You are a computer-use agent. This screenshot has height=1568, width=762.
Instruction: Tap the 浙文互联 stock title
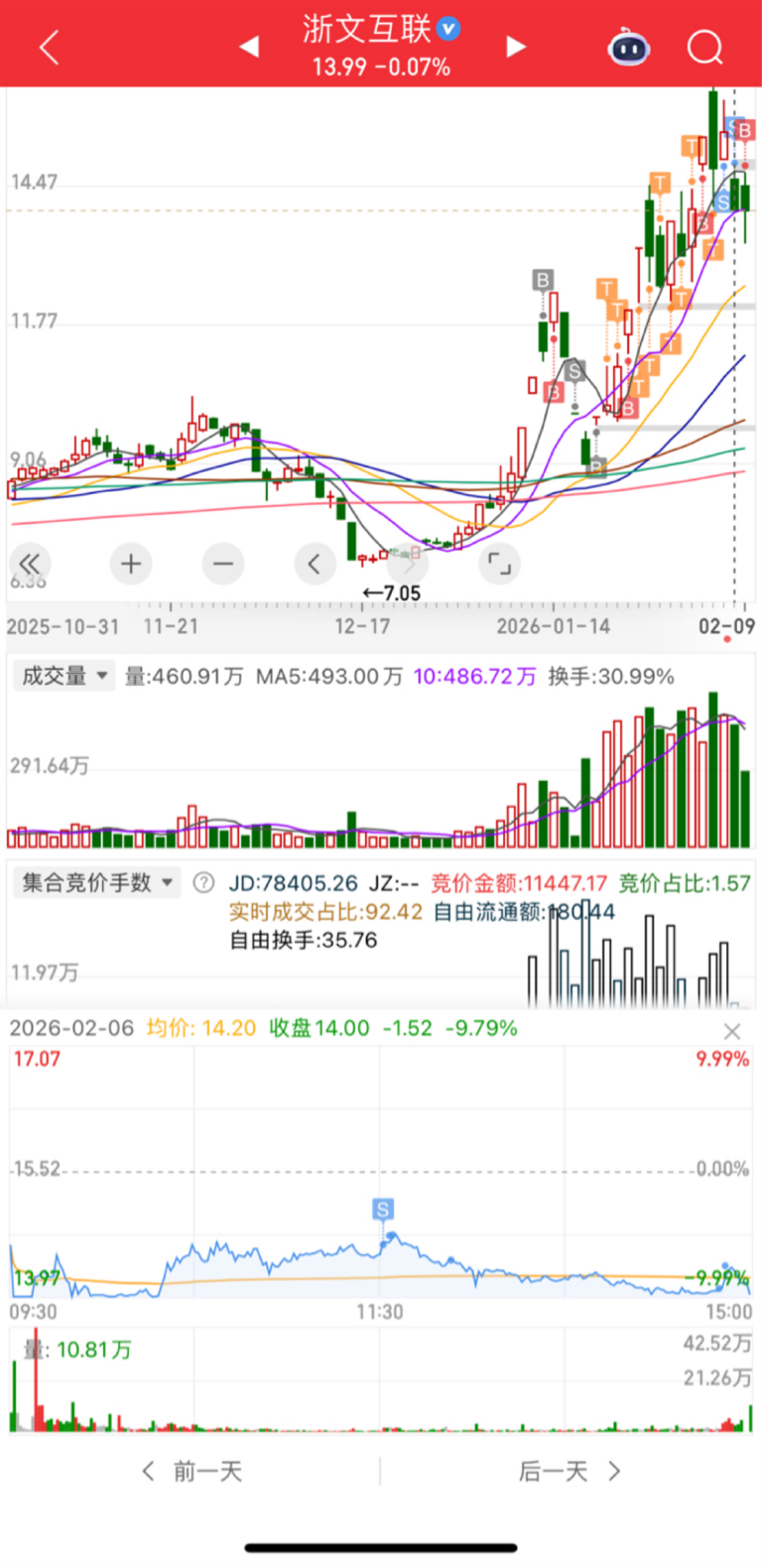(367, 29)
